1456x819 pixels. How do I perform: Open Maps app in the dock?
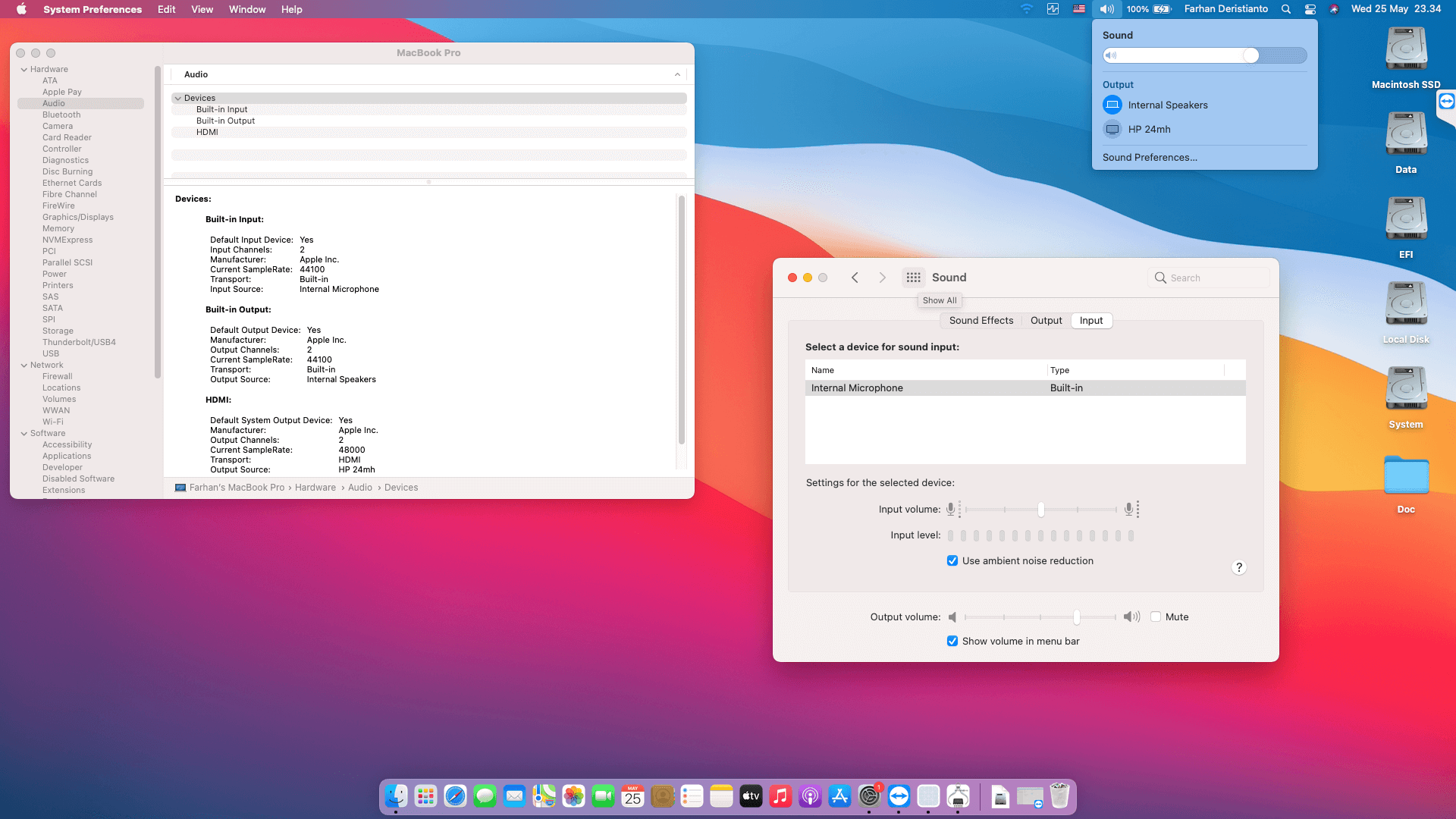(x=544, y=796)
